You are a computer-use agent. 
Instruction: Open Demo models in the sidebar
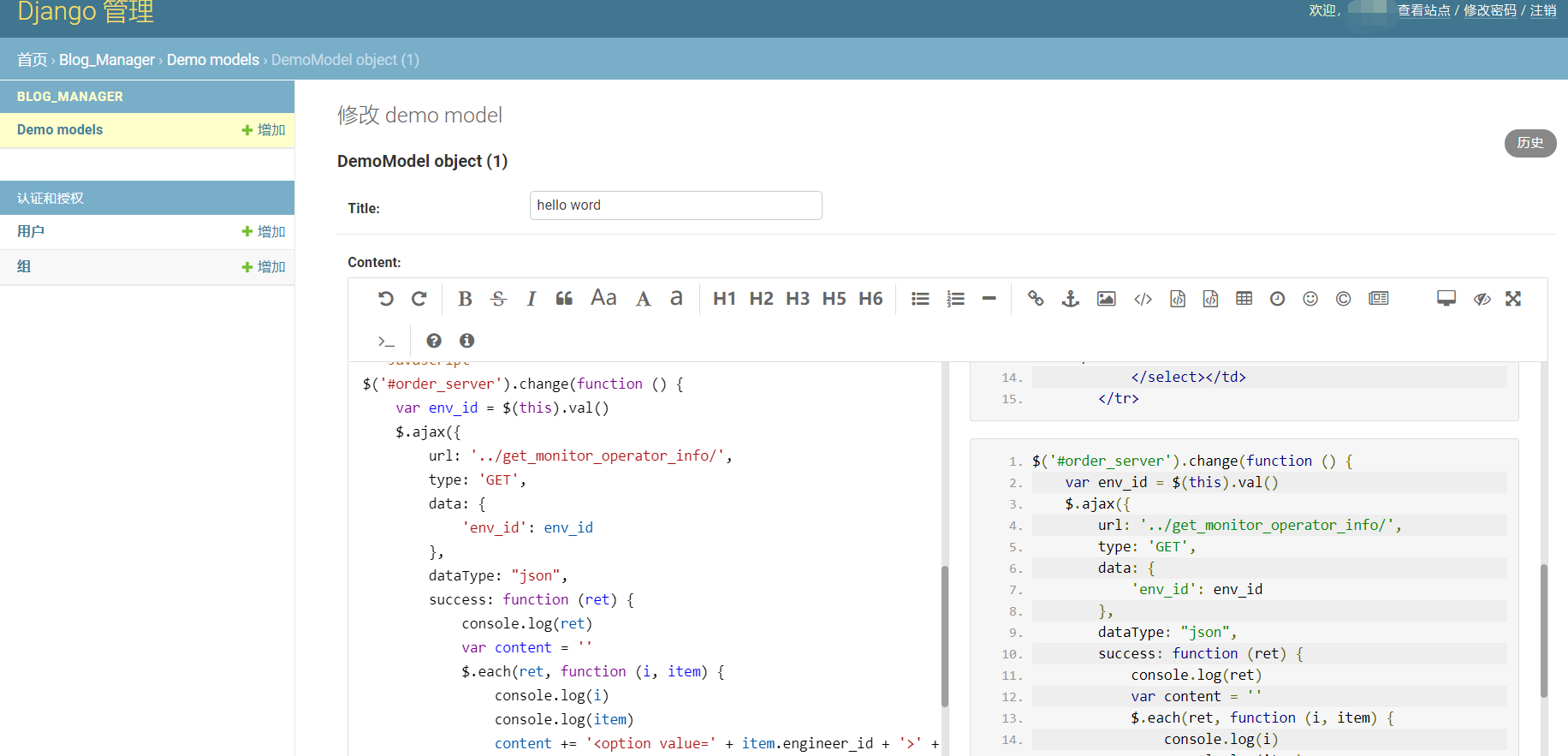(60, 130)
